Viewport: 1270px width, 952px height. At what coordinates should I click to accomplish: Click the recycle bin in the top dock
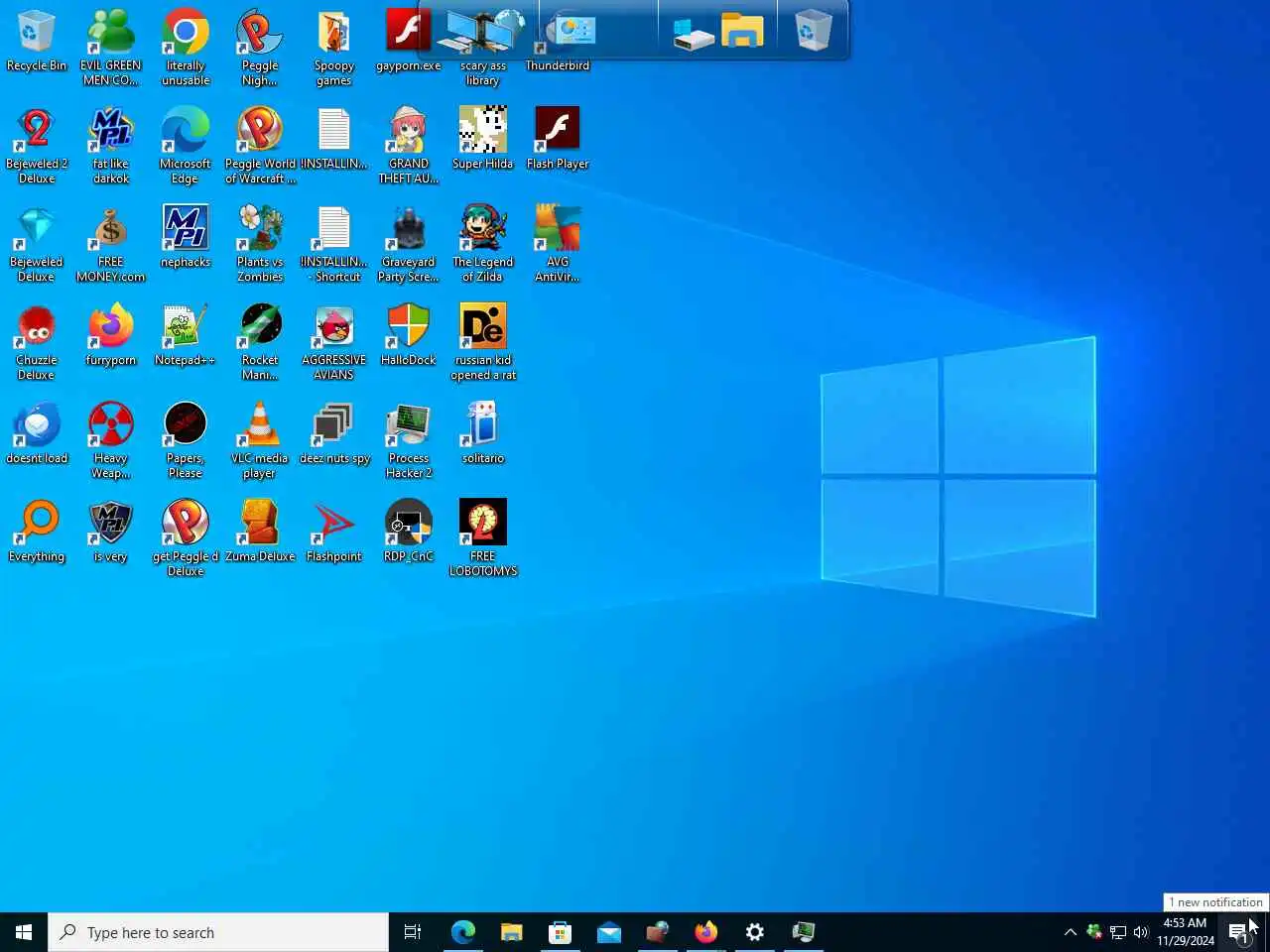tap(813, 31)
